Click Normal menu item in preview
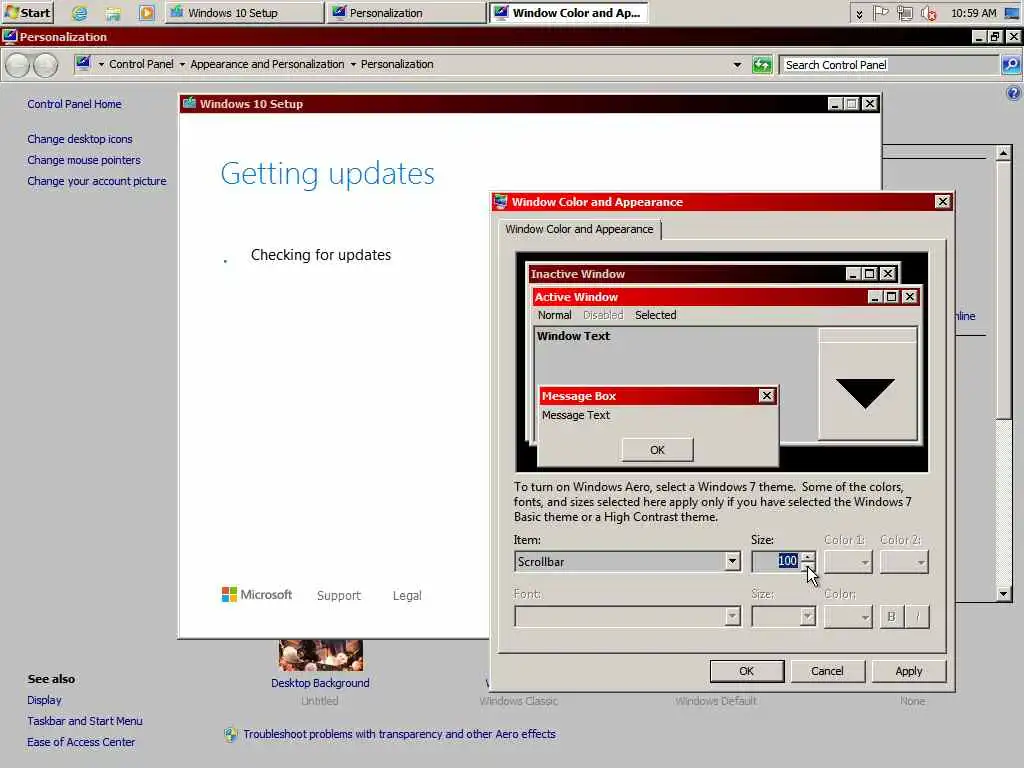This screenshot has width=1024, height=768. pyautogui.click(x=554, y=315)
